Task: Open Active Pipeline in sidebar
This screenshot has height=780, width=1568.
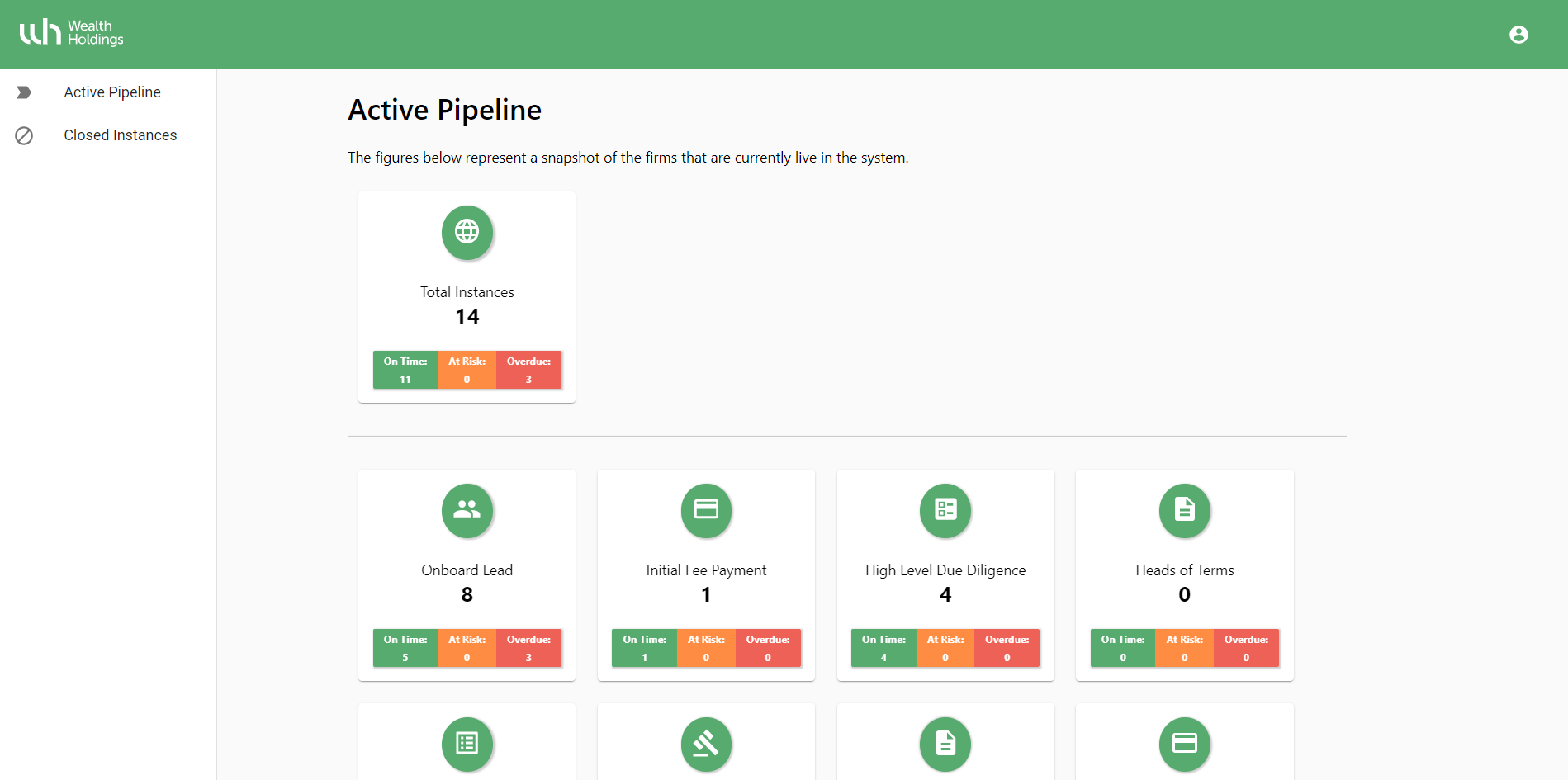Action: (112, 92)
